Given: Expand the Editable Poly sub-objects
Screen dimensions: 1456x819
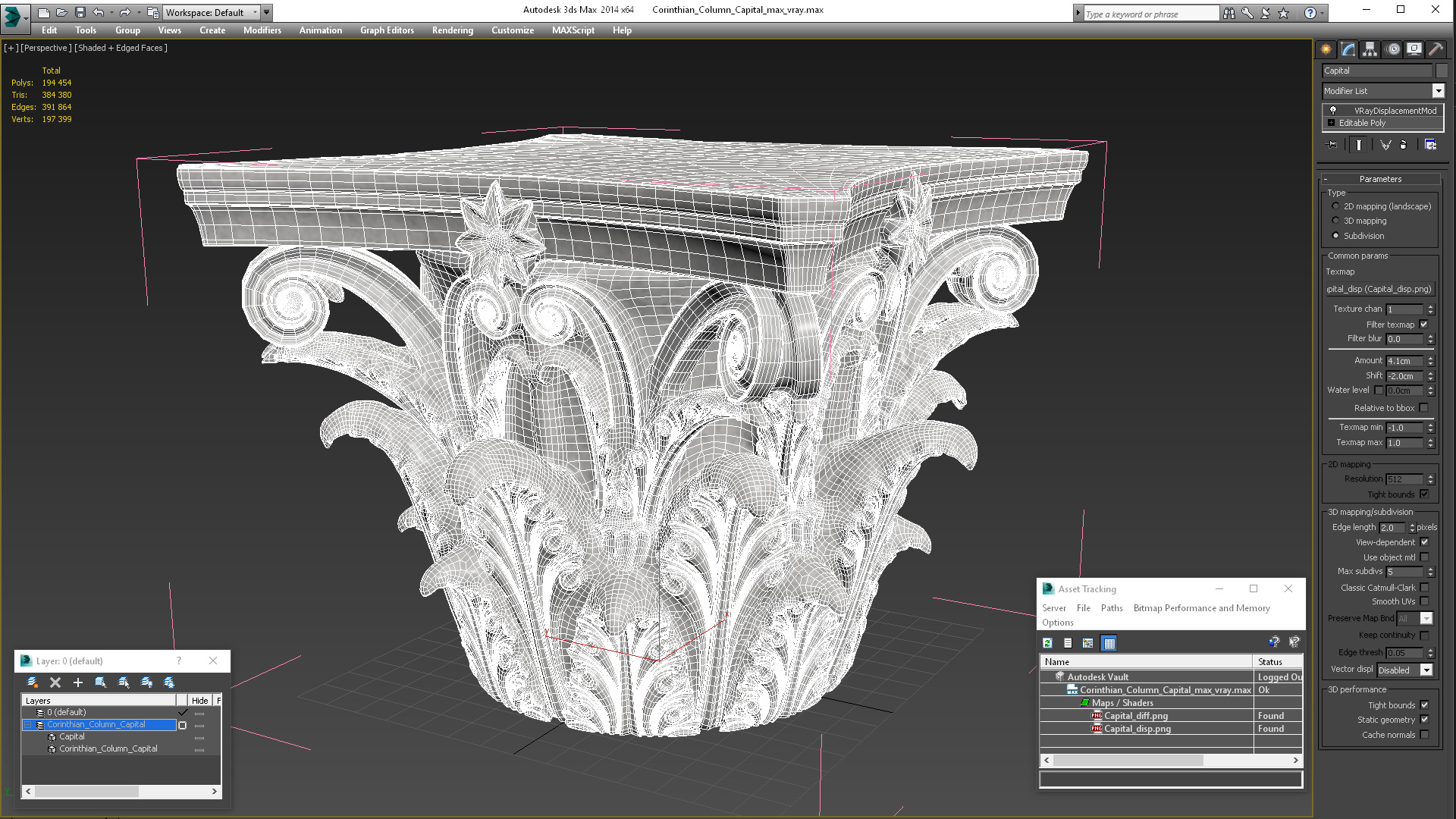Looking at the screenshot, I should coord(1331,123).
